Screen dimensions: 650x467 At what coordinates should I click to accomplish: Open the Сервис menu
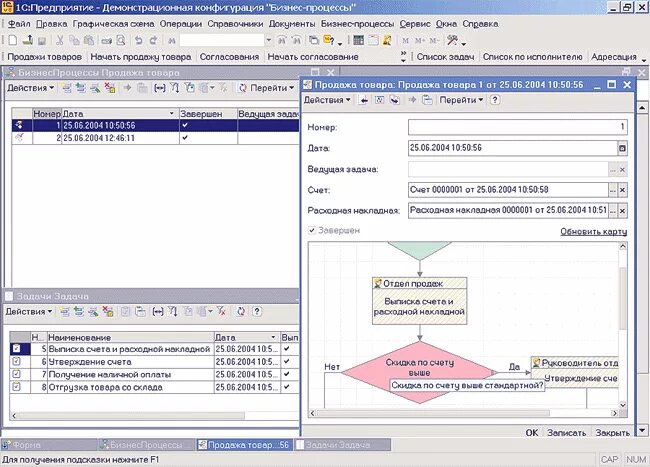coord(415,24)
